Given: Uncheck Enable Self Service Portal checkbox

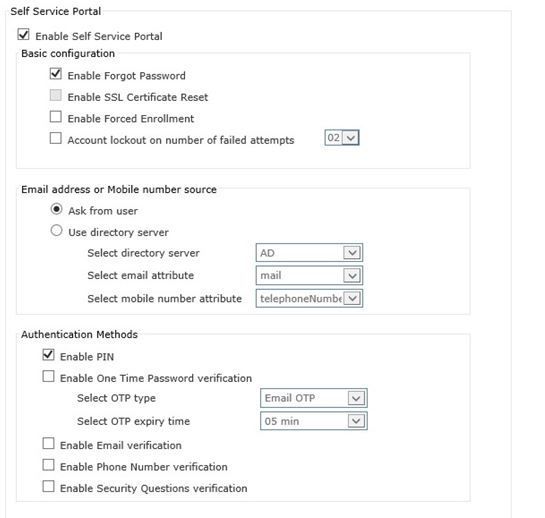Looking at the screenshot, I should pyautogui.click(x=24, y=34).
